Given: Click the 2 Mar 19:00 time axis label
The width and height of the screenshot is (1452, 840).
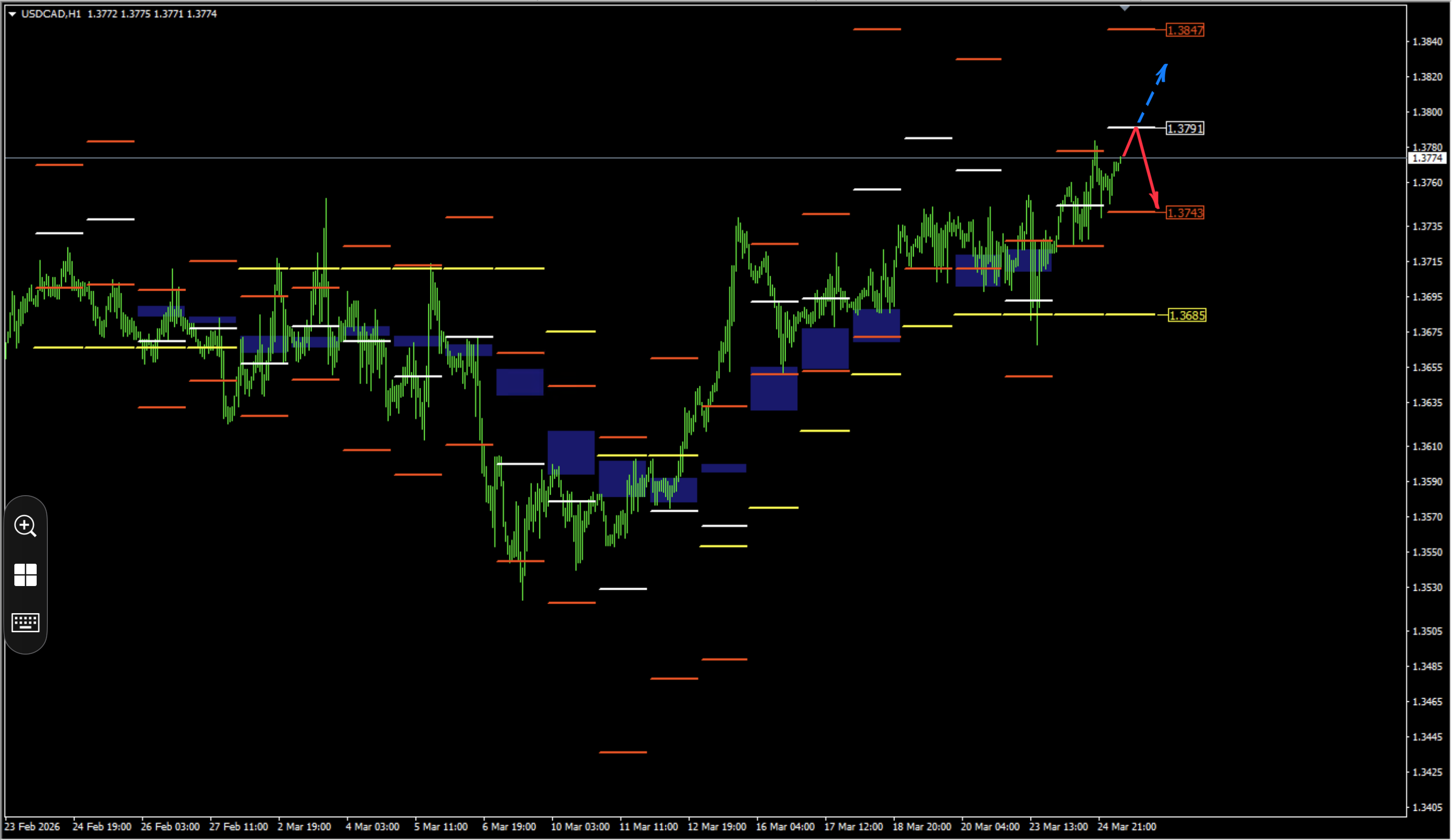Looking at the screenshot, I should click(x=304, y=827).
